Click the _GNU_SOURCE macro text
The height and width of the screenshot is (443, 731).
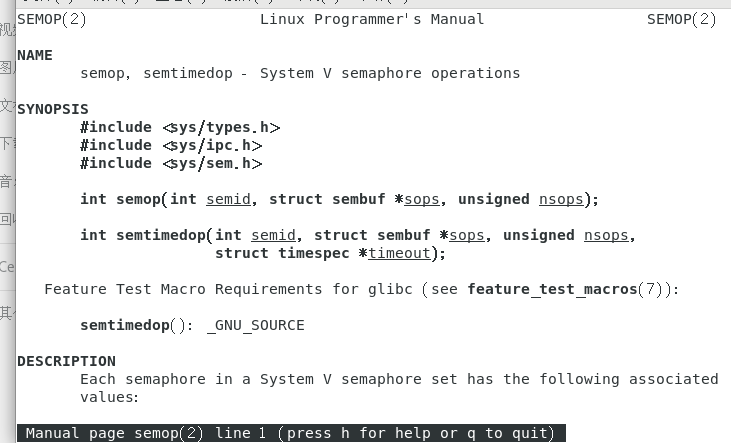255,326
